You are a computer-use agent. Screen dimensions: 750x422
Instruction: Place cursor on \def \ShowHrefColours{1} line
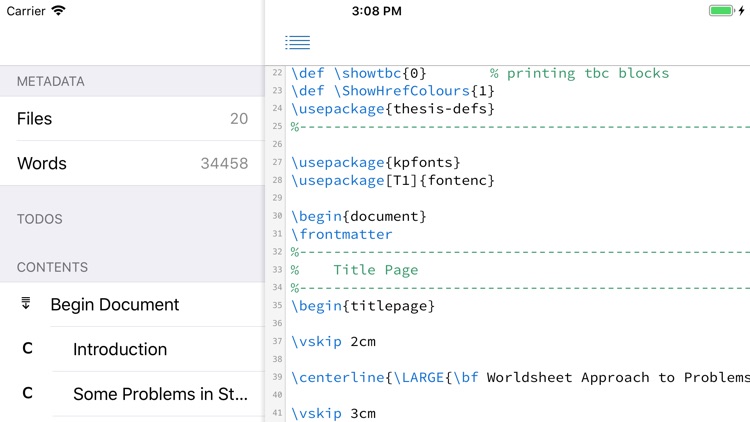(393, 91)
